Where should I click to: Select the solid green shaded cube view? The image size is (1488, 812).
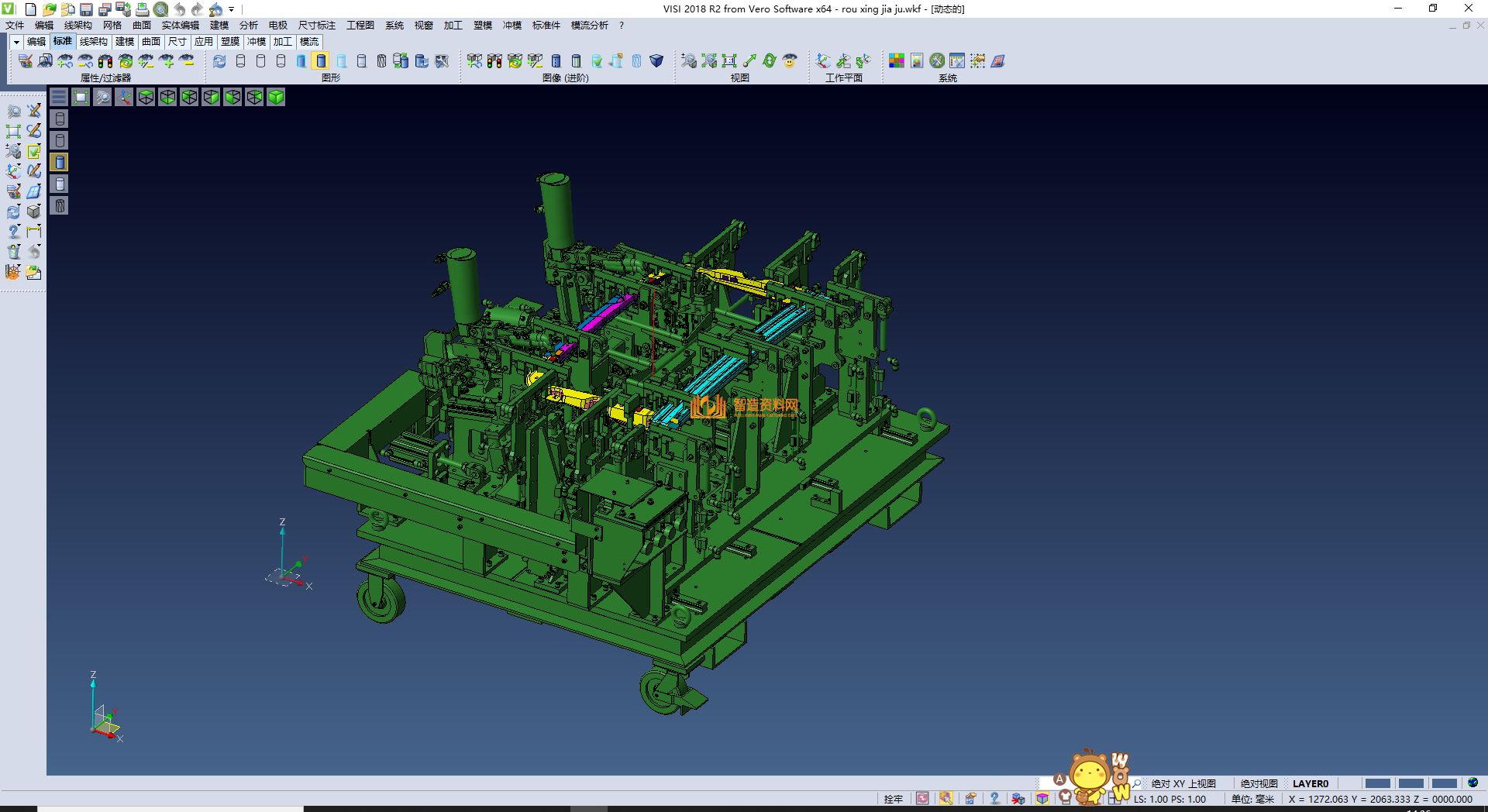click(276, 97)
